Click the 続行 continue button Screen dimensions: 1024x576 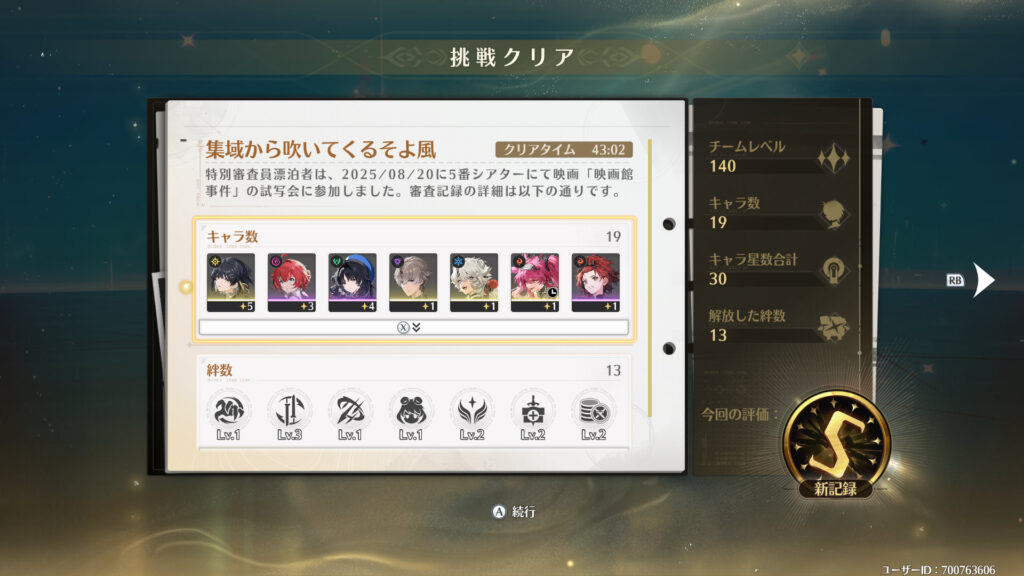tap(514, 512)
